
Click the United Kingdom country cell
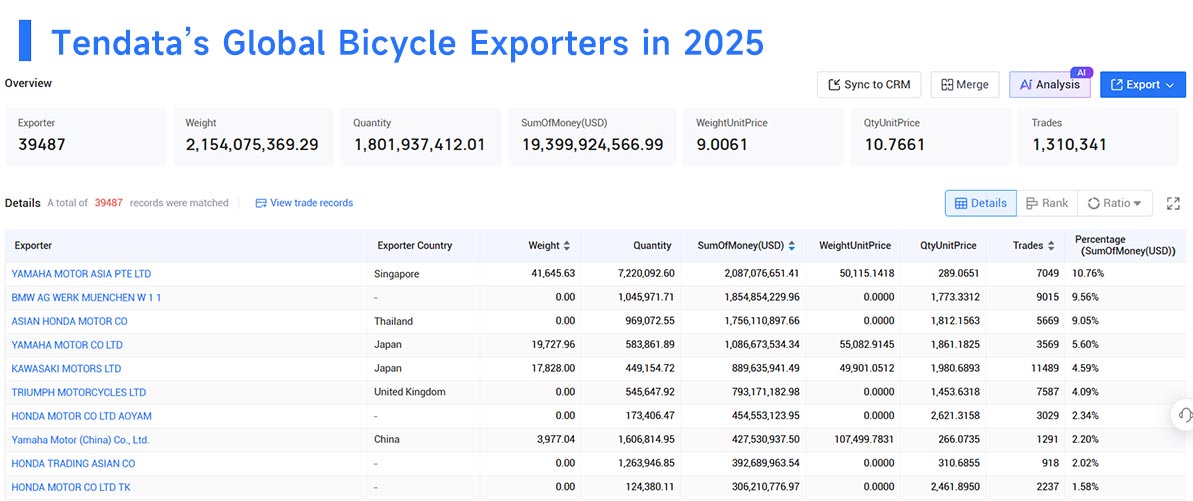click(x=410, y=392)
